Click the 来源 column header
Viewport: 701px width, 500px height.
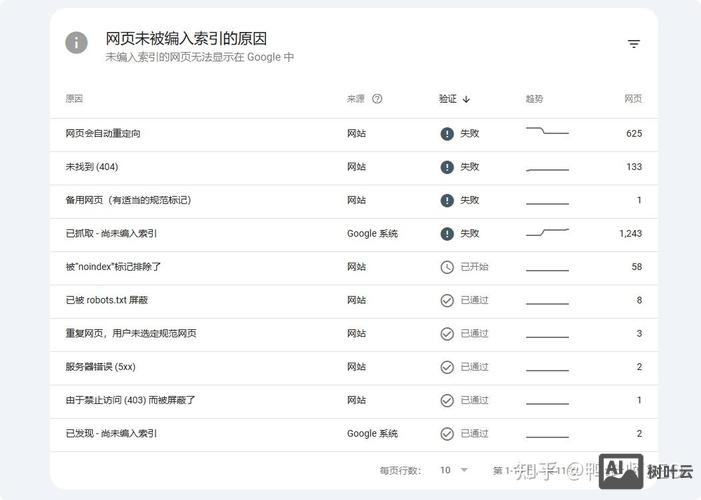click(x=356, y=99)
